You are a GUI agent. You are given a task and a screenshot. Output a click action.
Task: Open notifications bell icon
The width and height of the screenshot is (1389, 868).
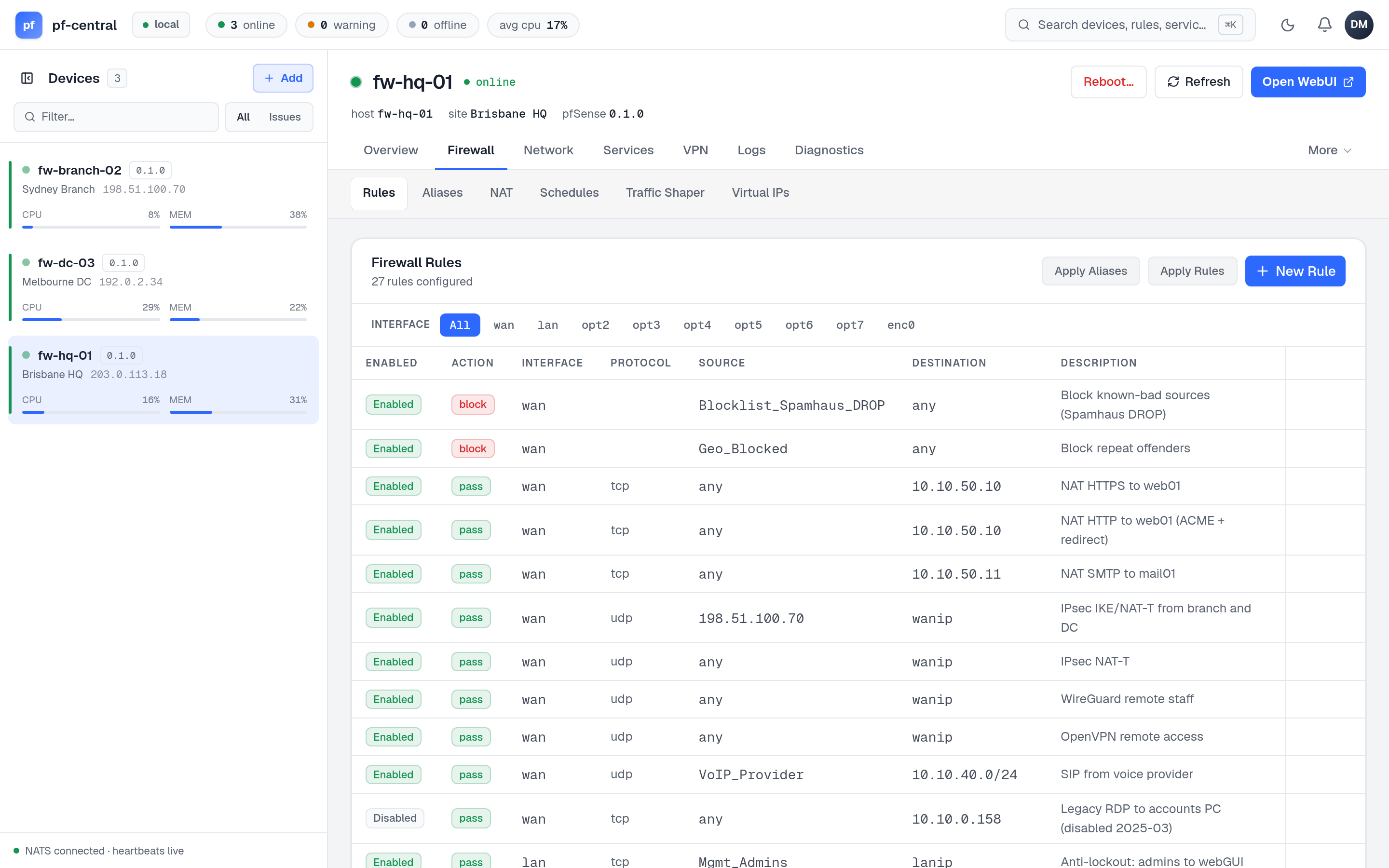pyautogui.click(x=1325, y=25)
